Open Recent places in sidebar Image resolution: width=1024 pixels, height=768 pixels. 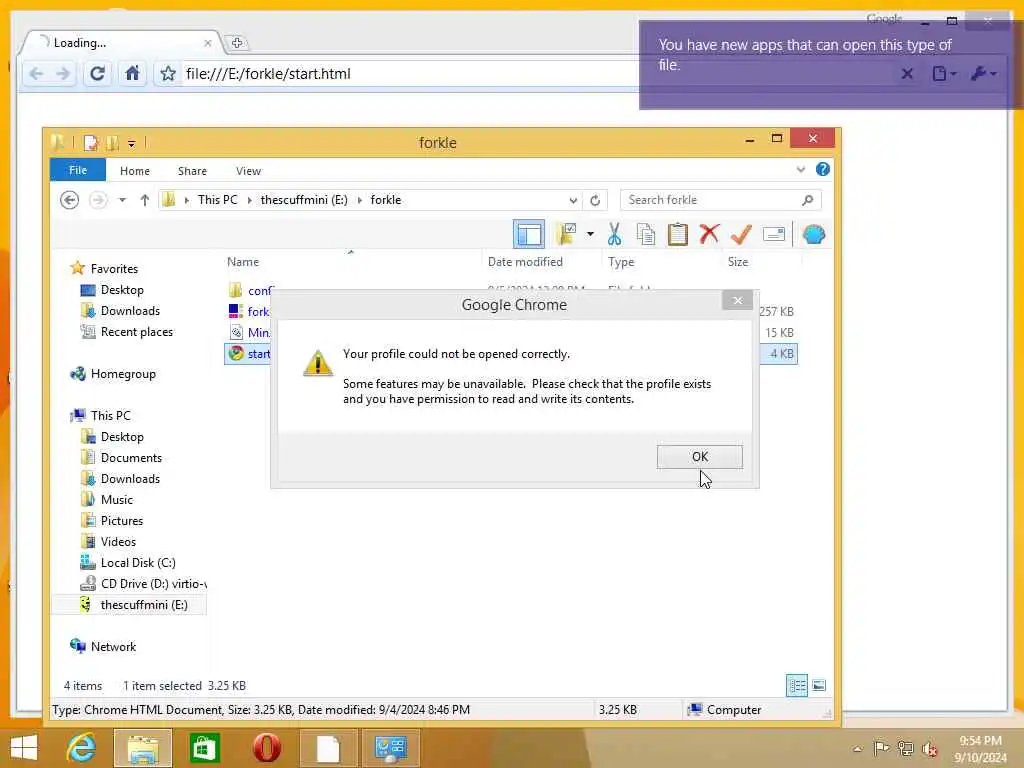pos(136,332)
